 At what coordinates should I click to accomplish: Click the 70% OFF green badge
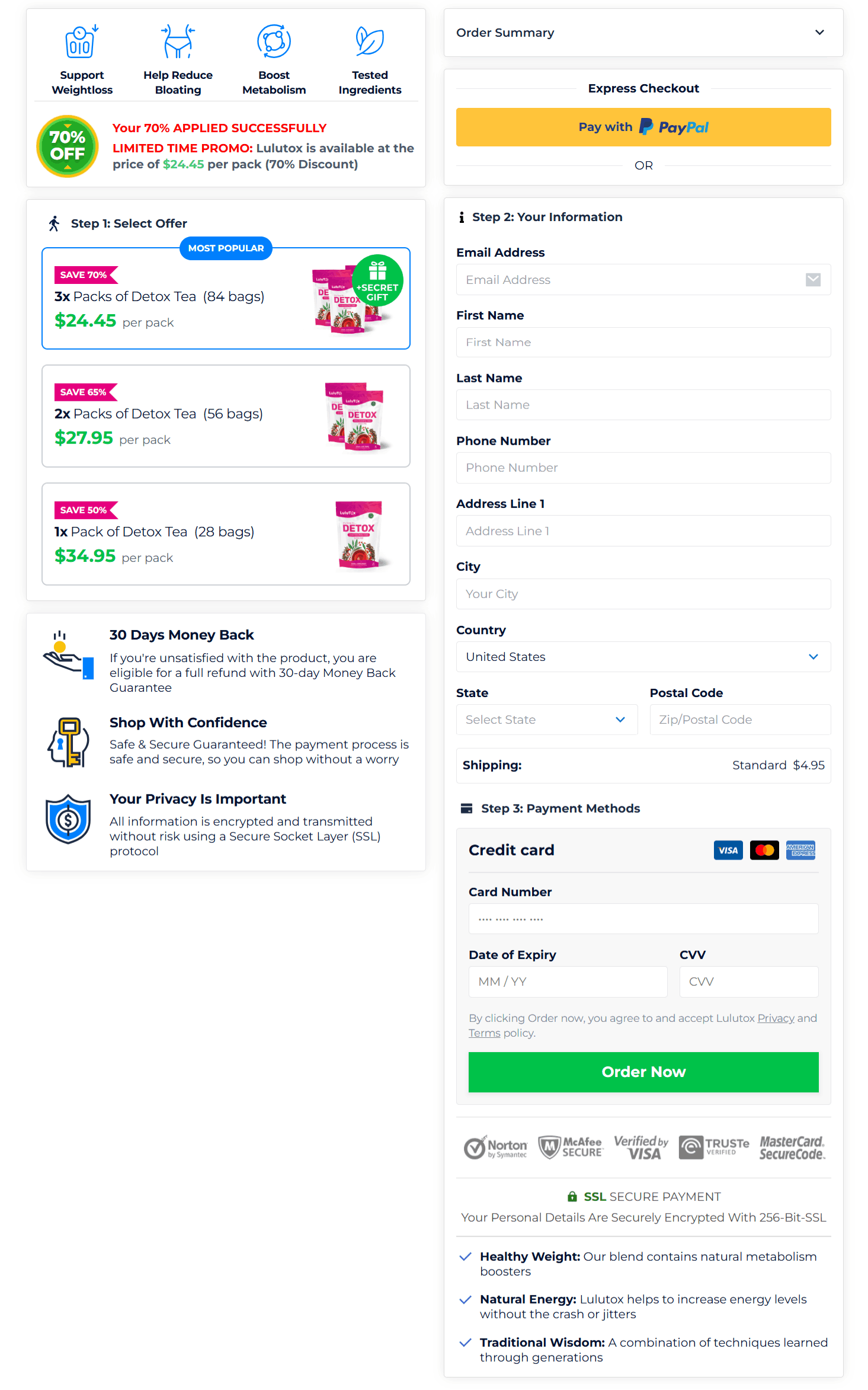(x=68, y=146)
